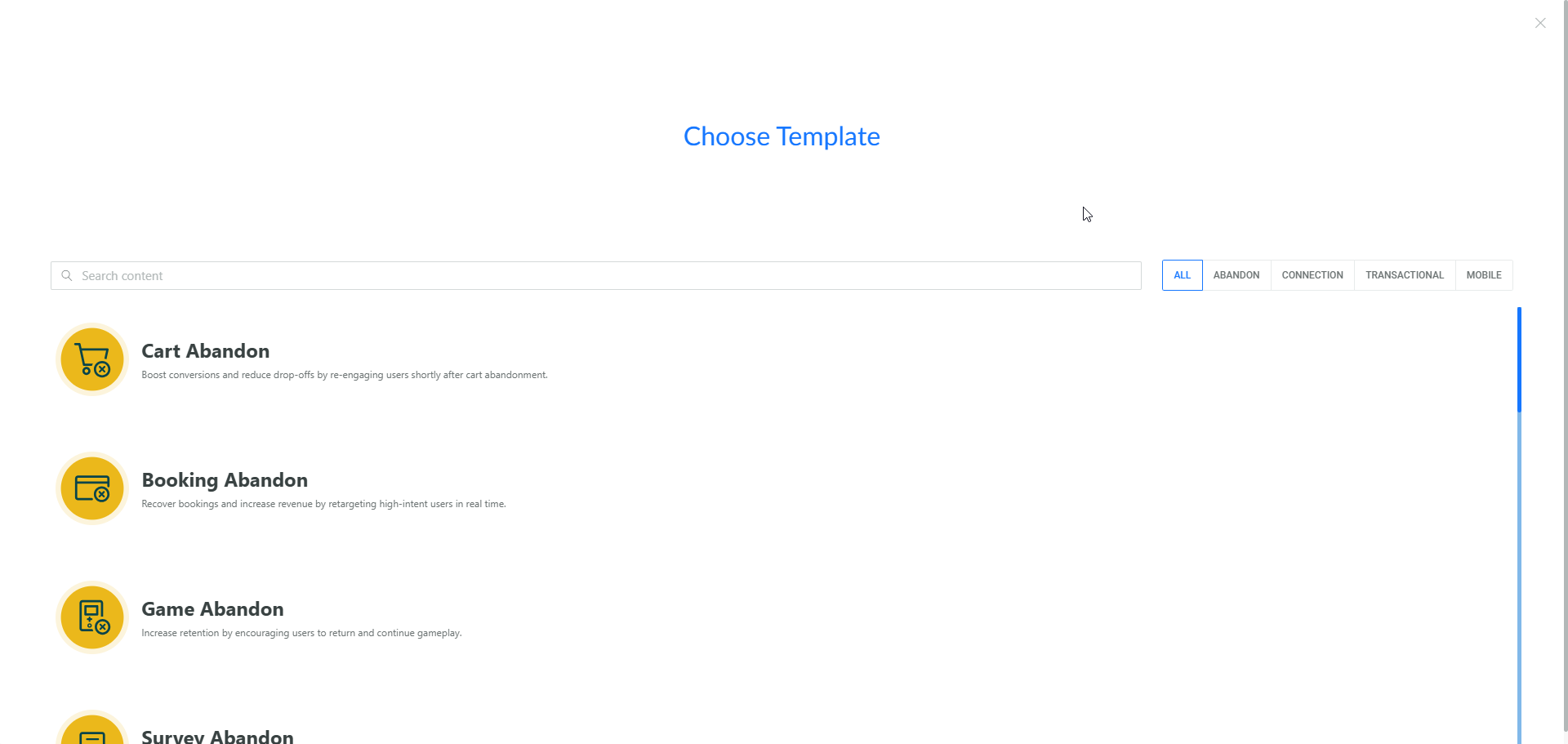Select the ALL filter tab

1182,275
